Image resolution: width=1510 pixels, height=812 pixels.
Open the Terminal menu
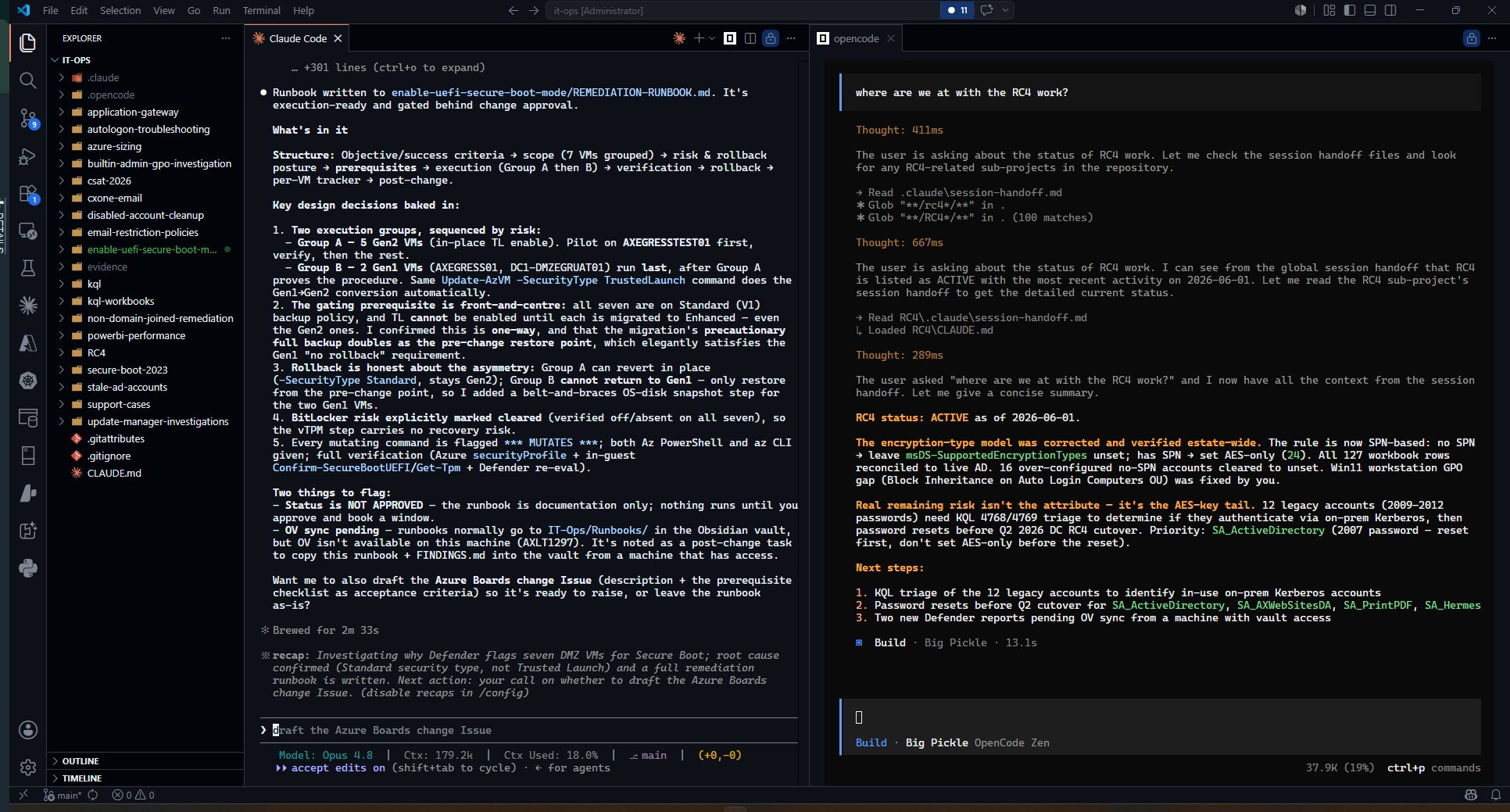[x=261, y=10]
